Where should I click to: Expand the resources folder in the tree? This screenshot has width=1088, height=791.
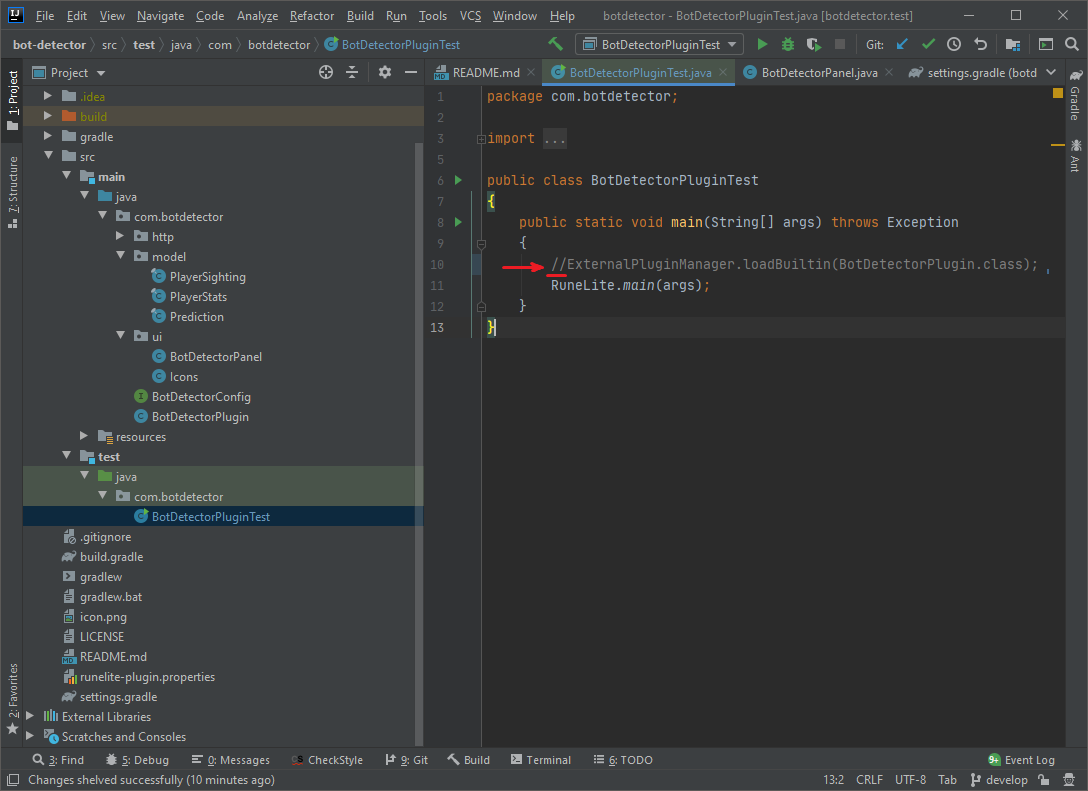coord(84,437)
